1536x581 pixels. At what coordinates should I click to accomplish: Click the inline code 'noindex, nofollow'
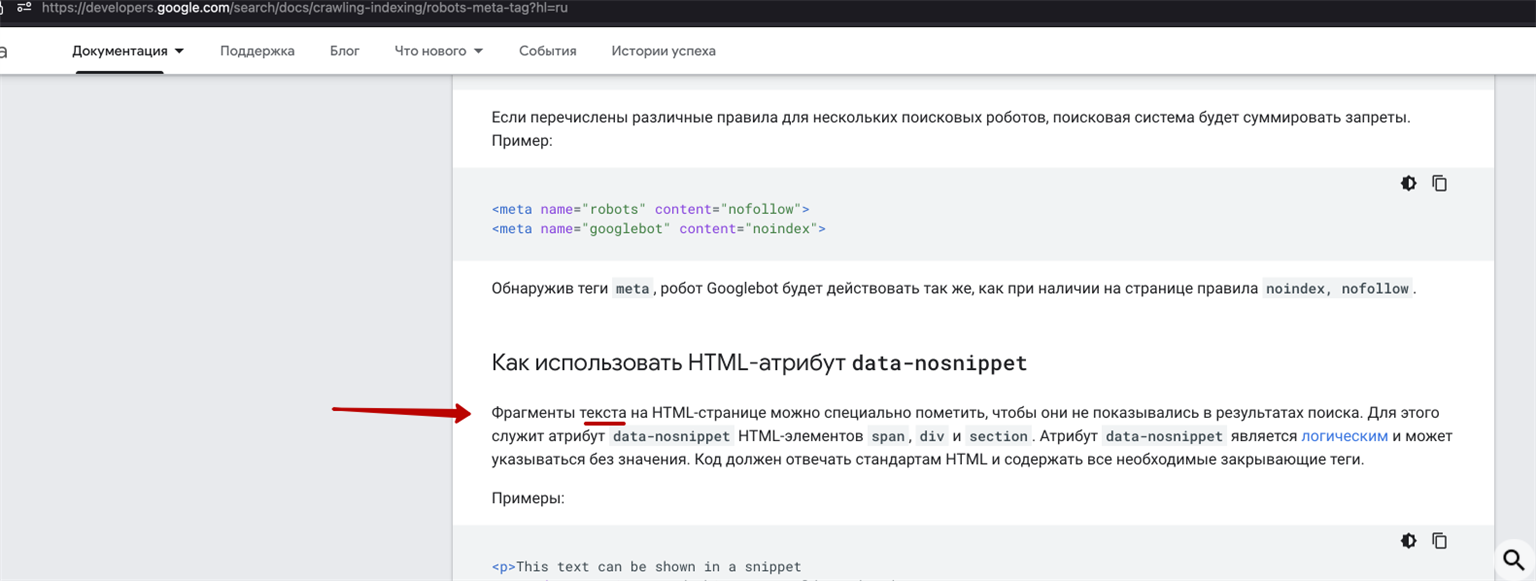coord(1337,289)
